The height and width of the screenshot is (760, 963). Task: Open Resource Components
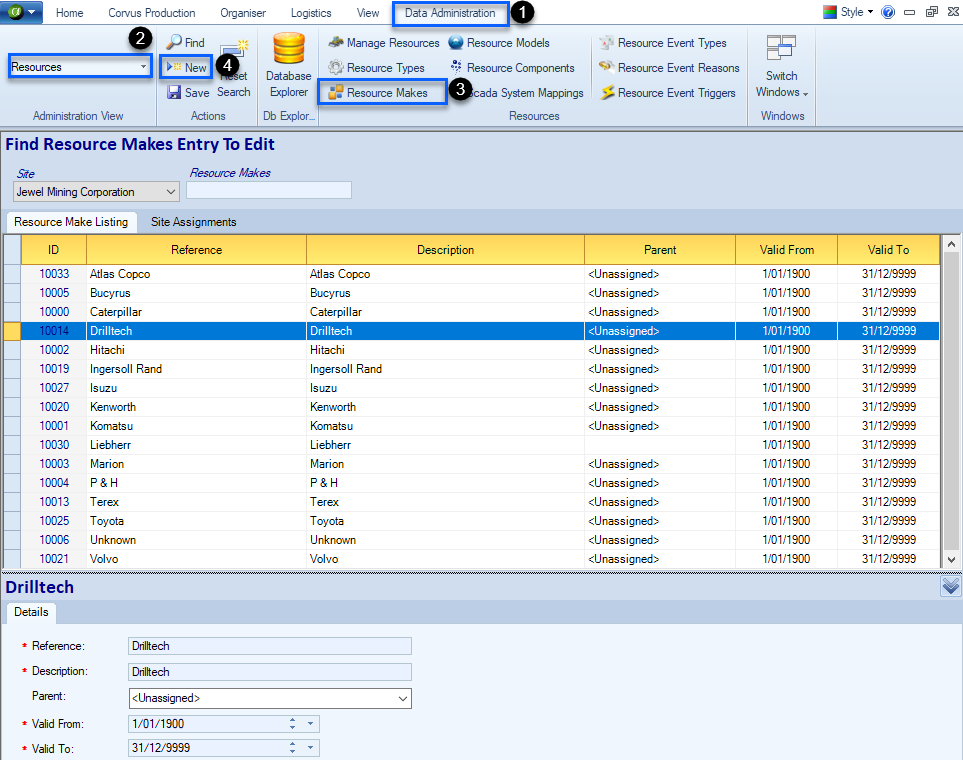511,68
